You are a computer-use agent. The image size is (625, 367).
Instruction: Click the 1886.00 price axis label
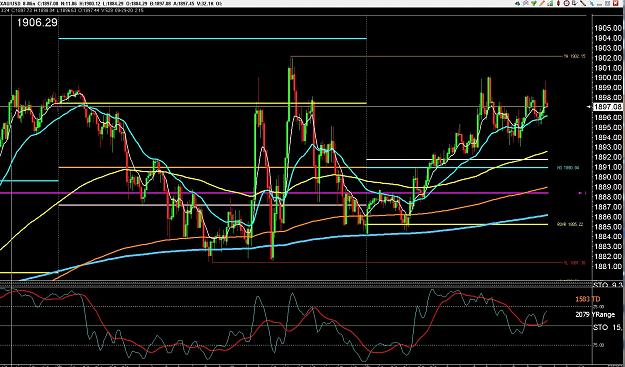[608, 217]
